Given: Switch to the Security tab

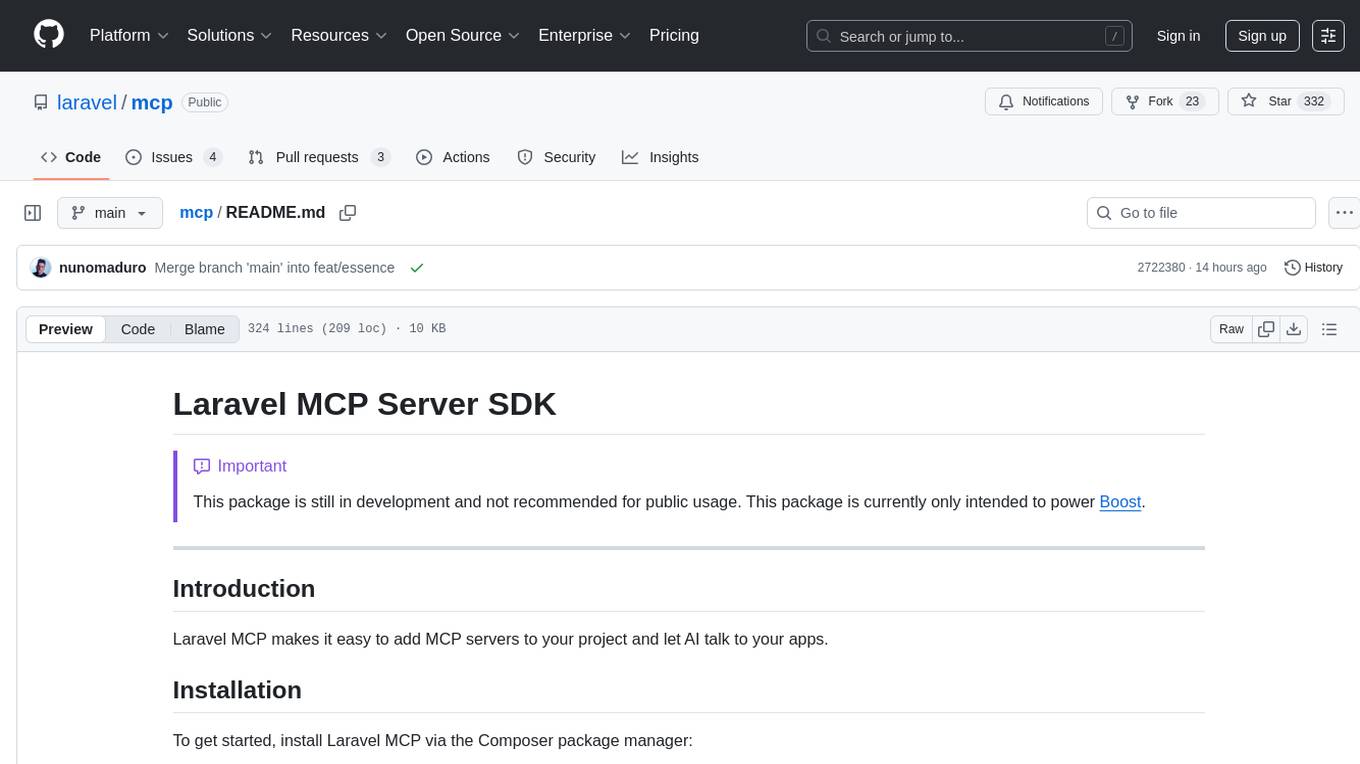Looking at the screenshot, I should pyautogui.click(x=556, y=157).
